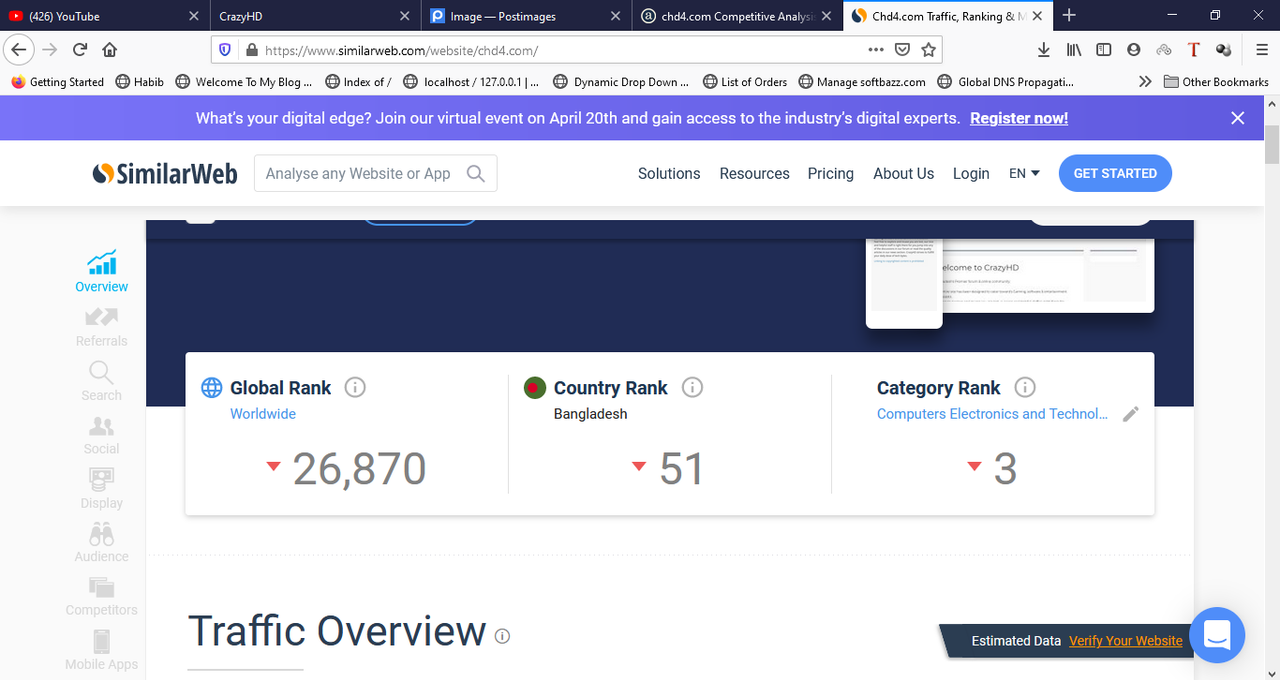This screenshot has height=680, width=1280.
Task: Click the GET STARTED button
Action: point(1115,173)
